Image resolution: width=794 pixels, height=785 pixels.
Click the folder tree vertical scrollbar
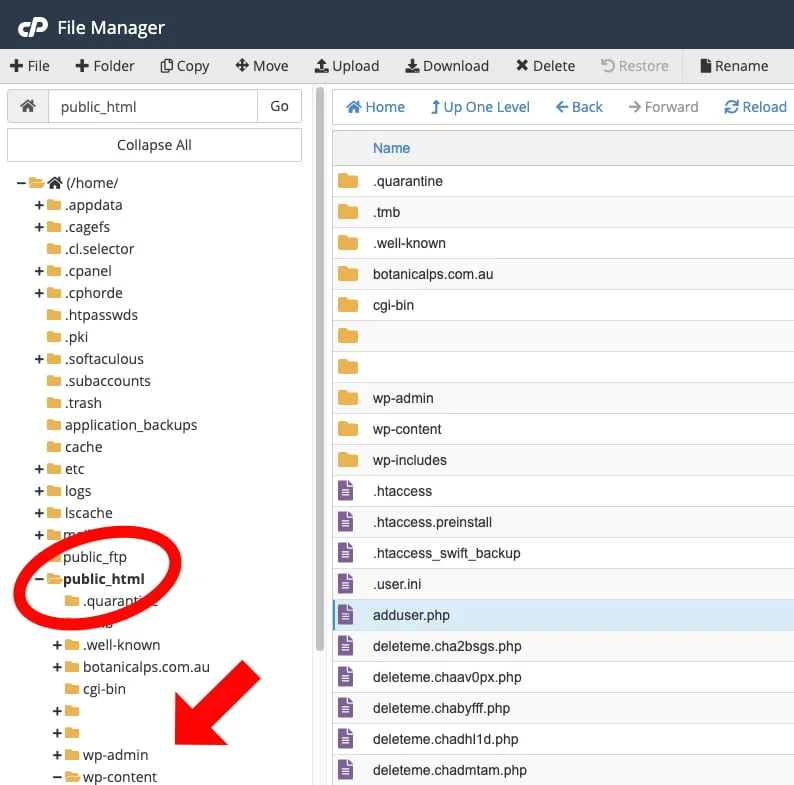click(x=320, y=369)
